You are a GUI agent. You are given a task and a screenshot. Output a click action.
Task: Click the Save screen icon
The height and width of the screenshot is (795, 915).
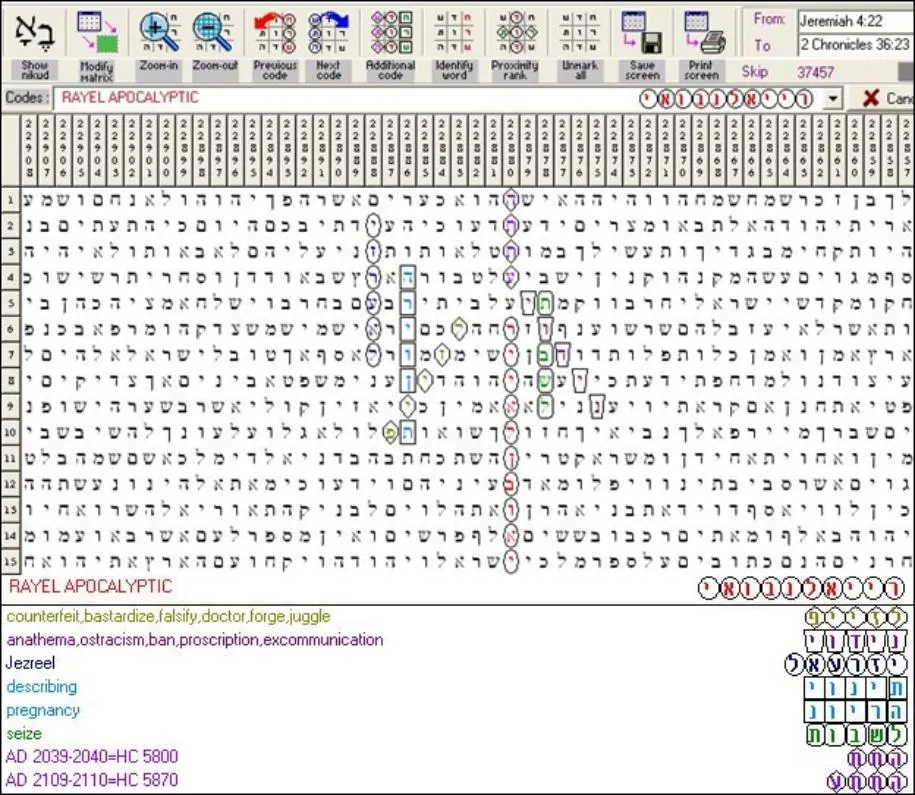click(x=642, y=32)
